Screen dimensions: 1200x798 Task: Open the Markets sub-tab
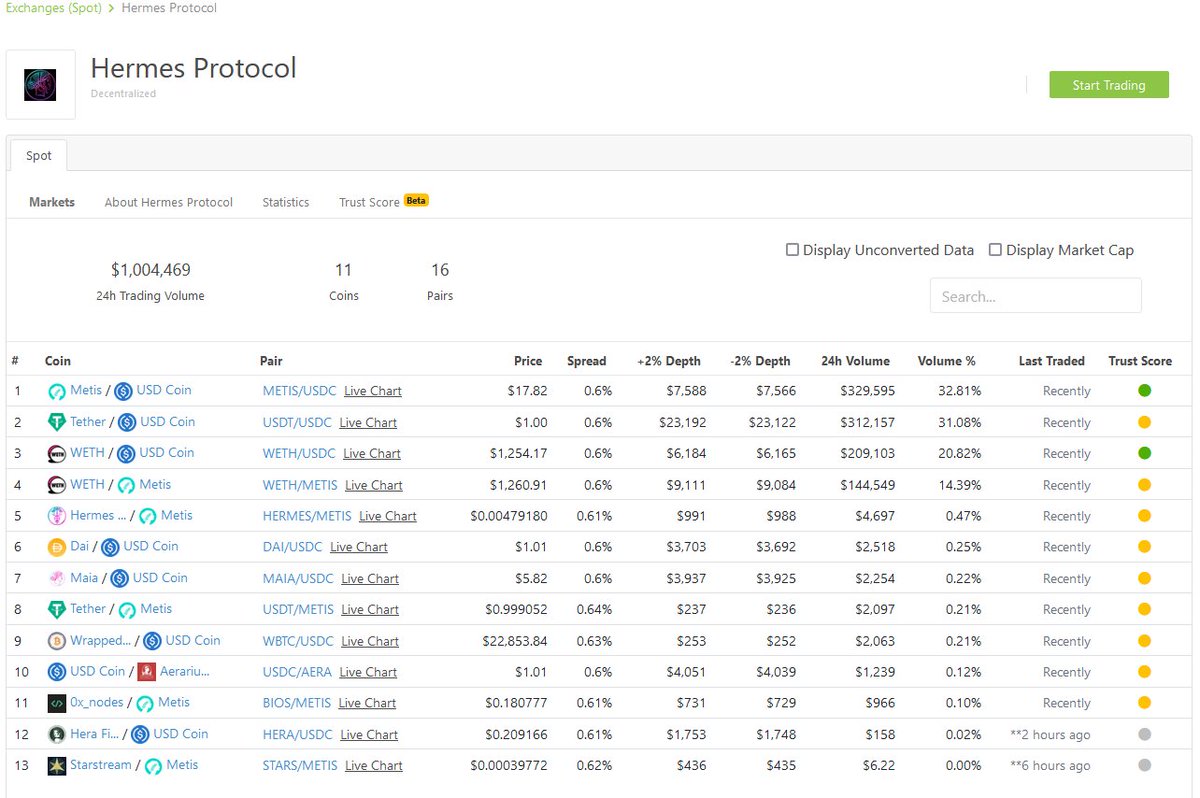tap(52, 202)
